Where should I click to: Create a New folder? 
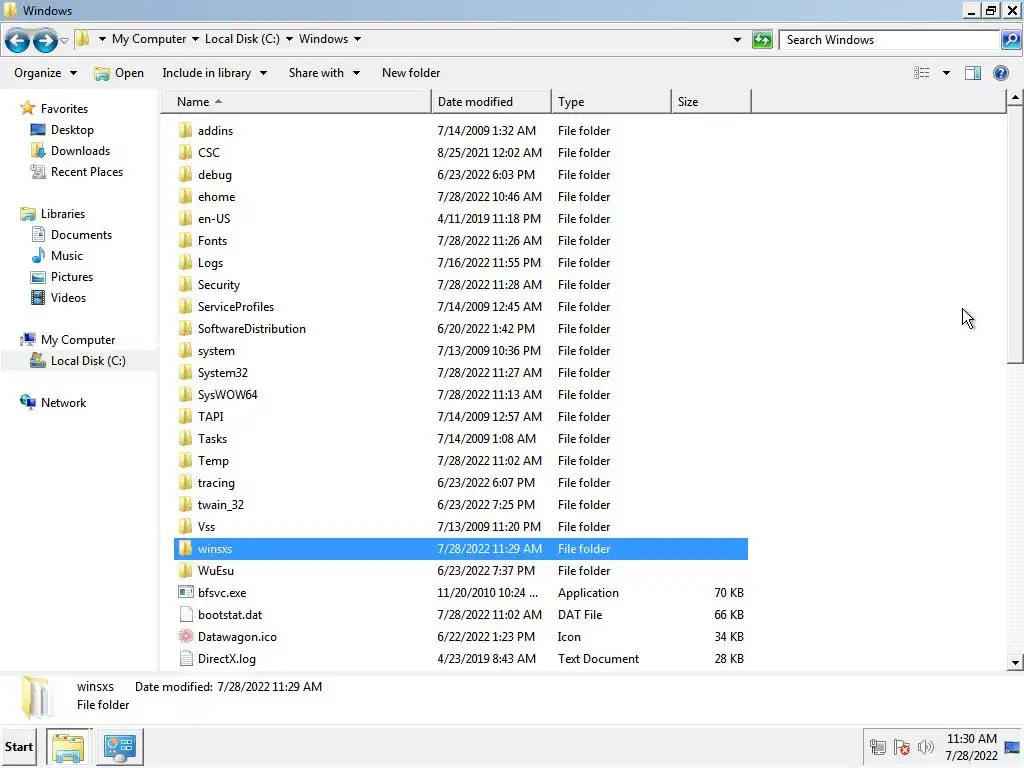[x=411, y=73]
